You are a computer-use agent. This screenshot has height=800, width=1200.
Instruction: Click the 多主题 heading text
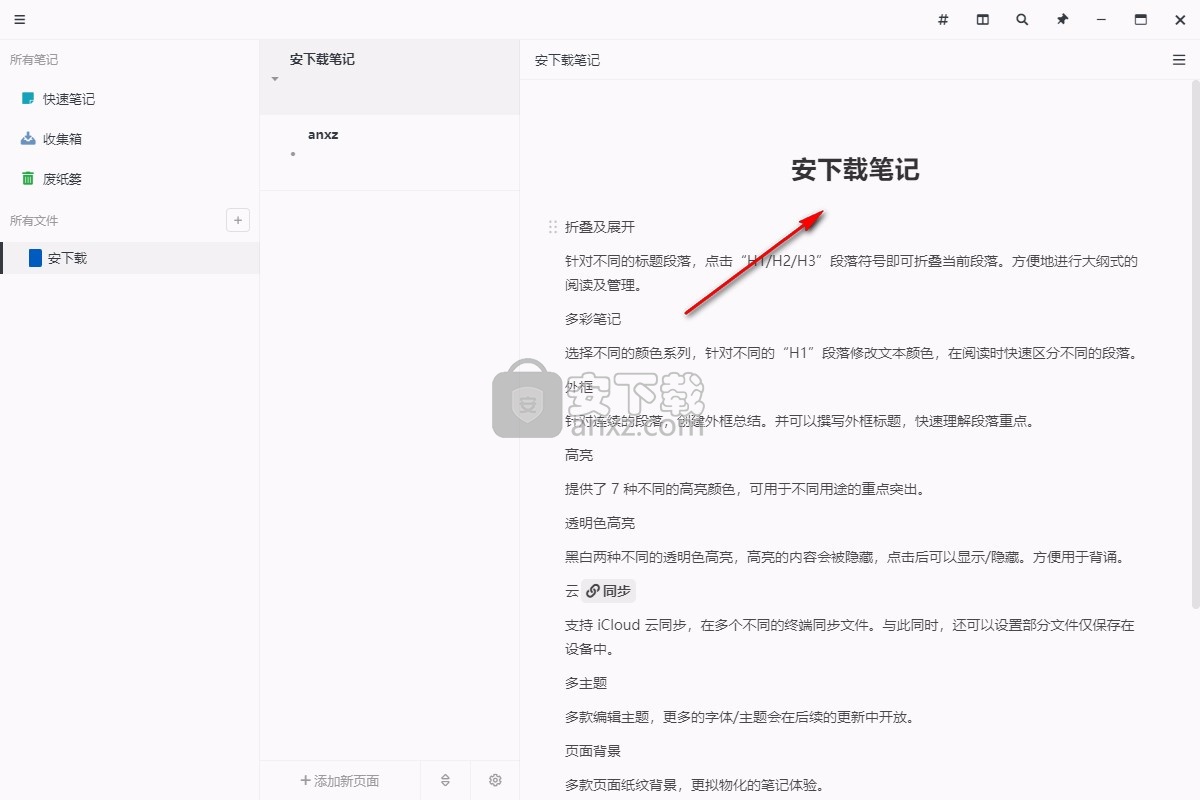click(x=586, y=683)
